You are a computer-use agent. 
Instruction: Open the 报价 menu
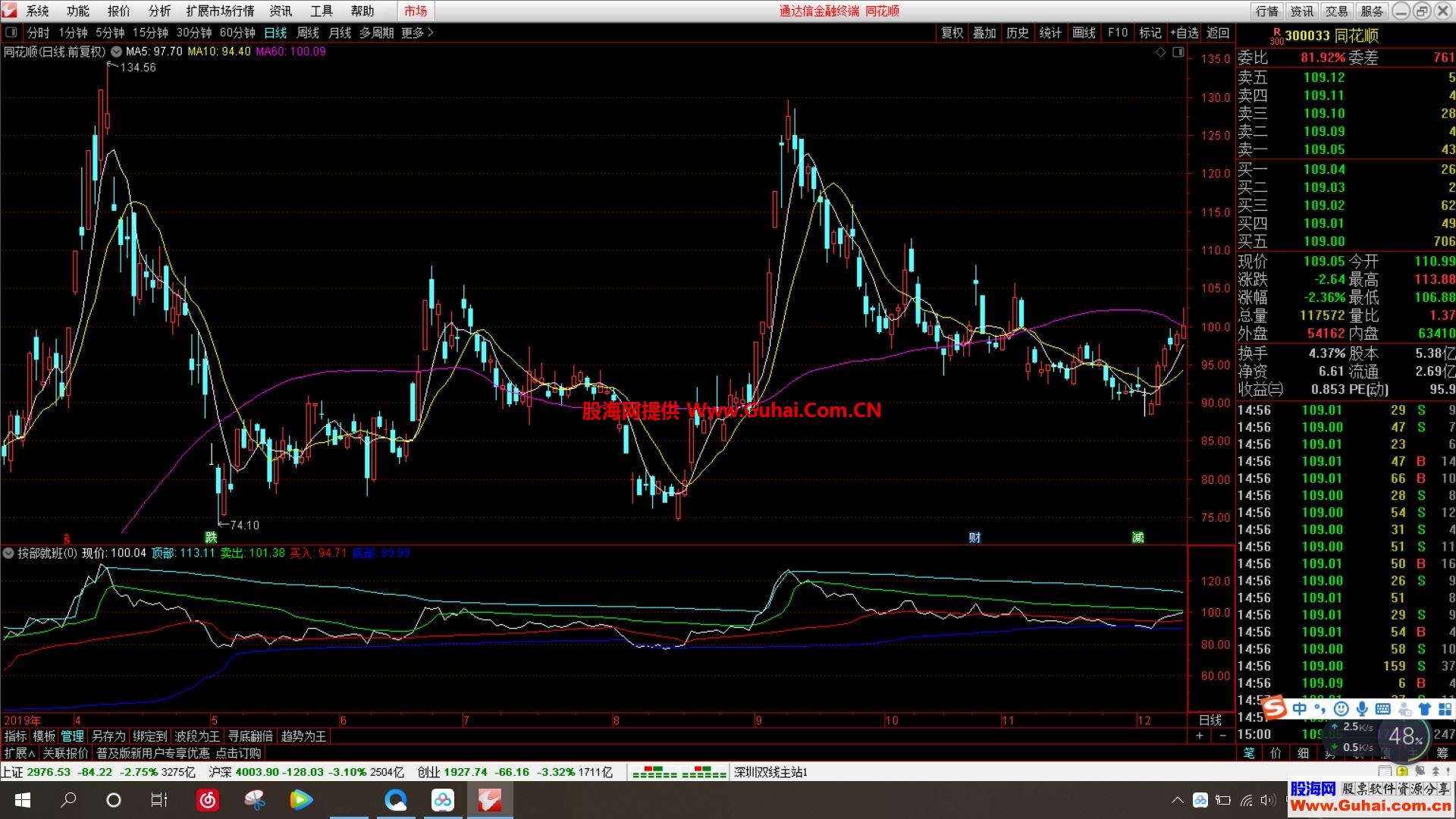[x=118, y=11]
